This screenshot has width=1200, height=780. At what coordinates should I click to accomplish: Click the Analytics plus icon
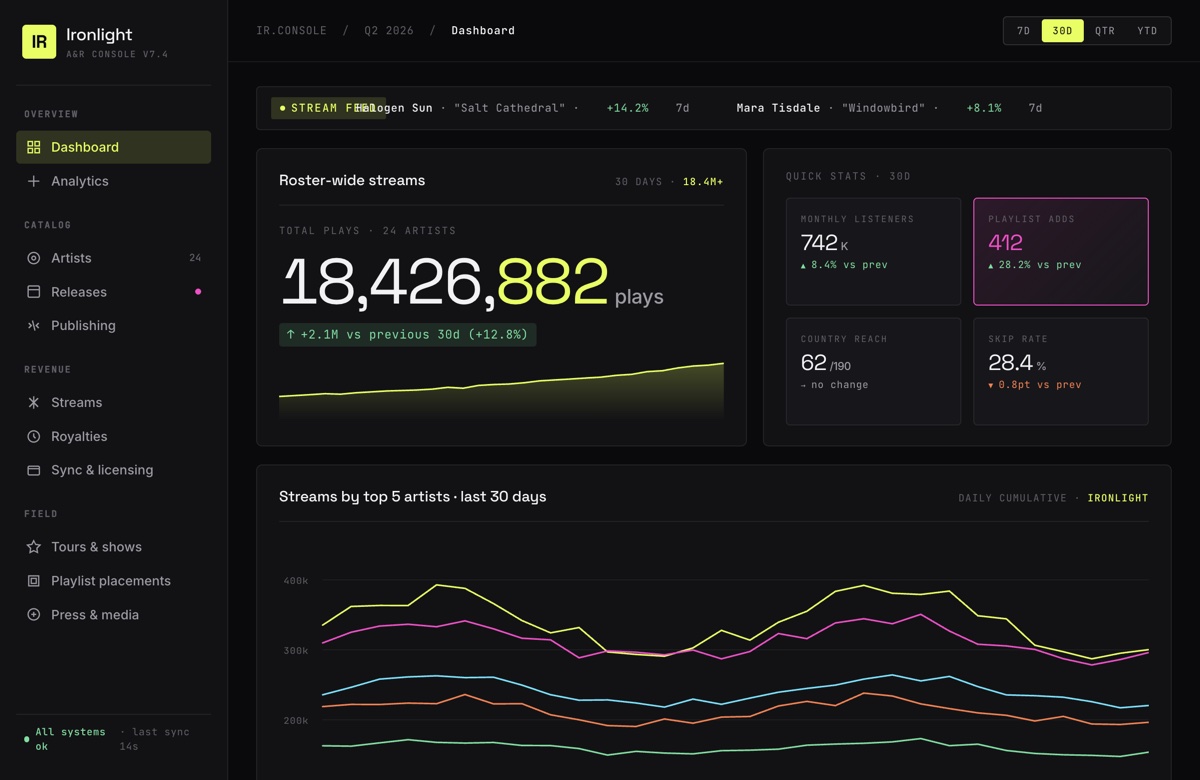[34, 181]
